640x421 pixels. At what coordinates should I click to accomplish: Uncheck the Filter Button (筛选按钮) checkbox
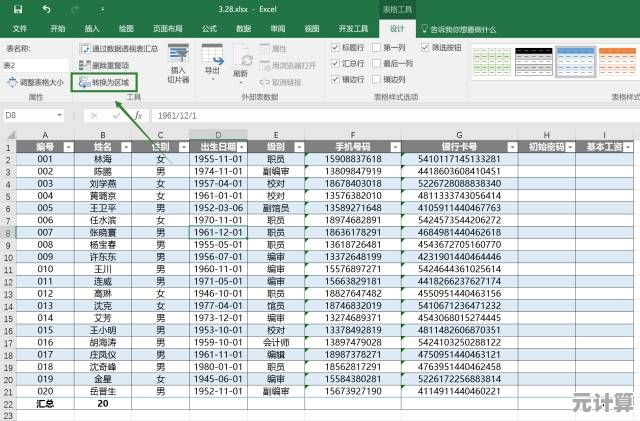[426, 47]
